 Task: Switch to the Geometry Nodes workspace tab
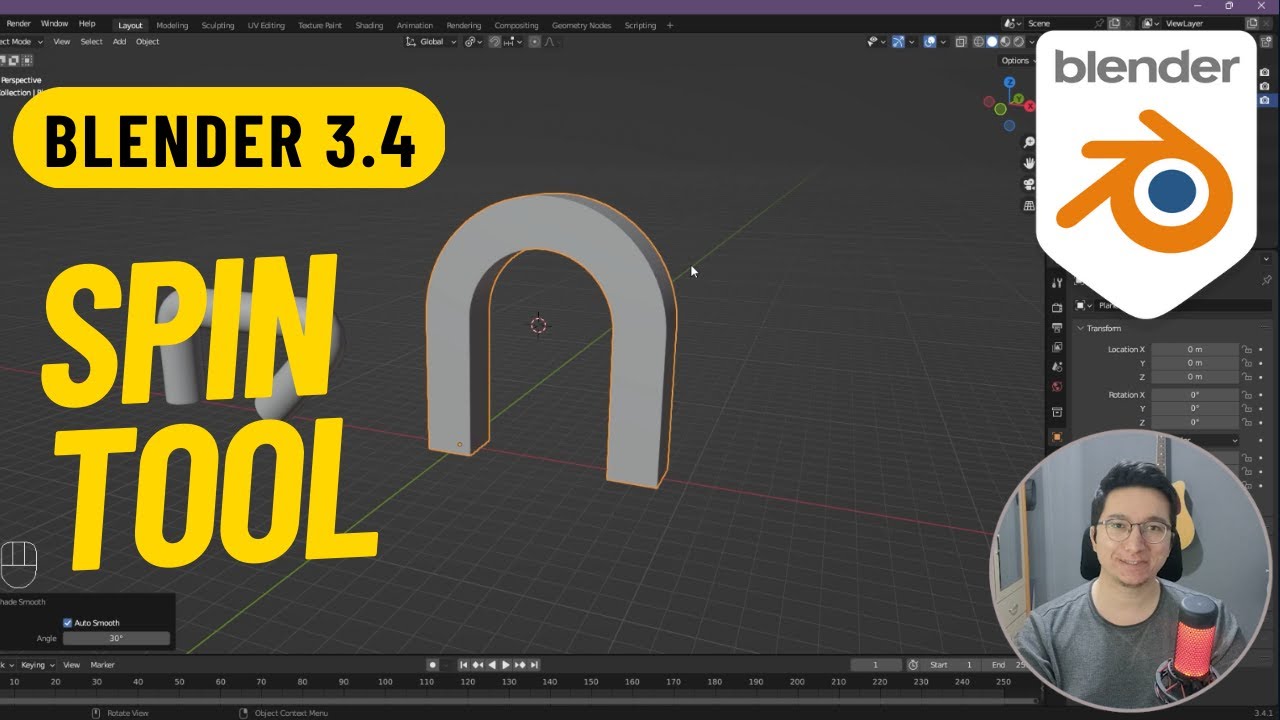(581, 25)
